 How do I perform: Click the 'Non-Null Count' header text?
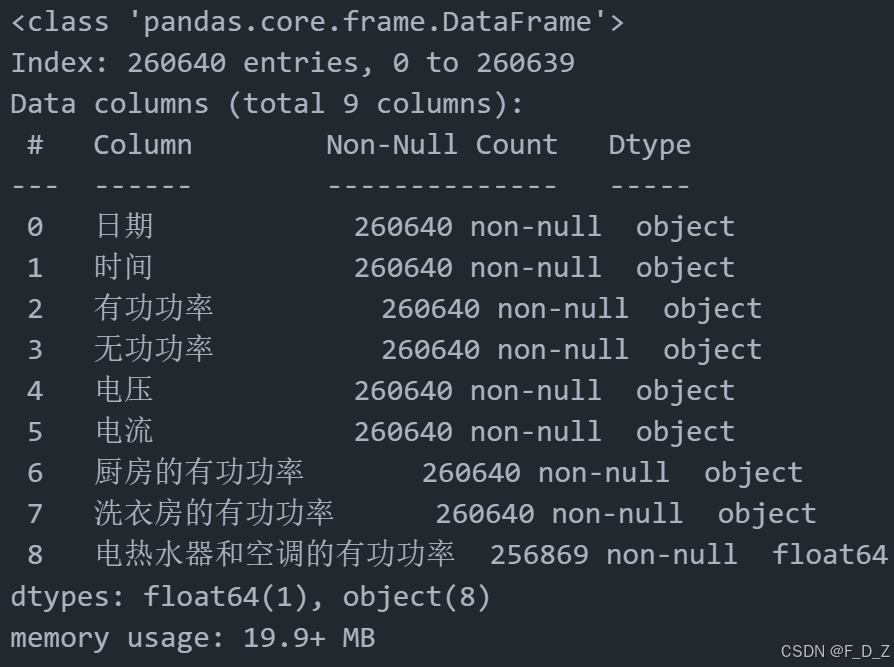[x=442, y=145]
